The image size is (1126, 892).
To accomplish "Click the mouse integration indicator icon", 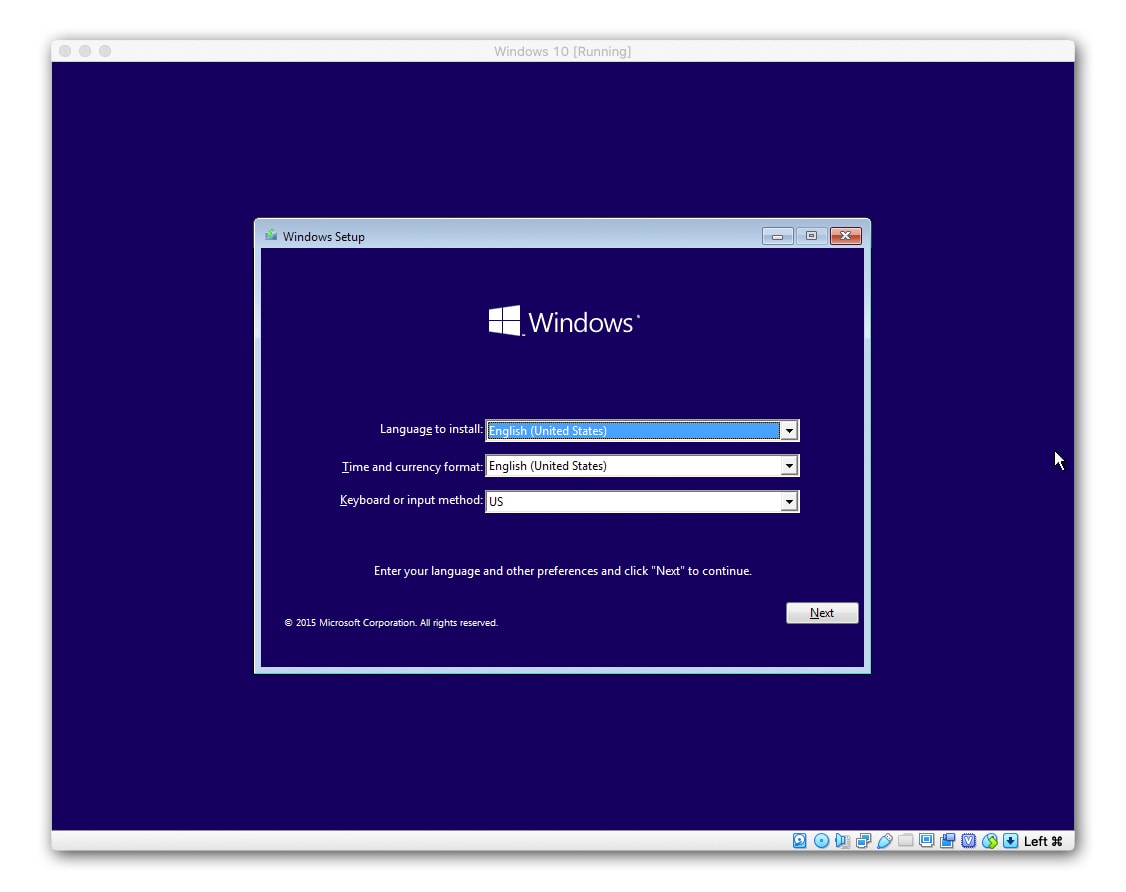I will point(989,841).
